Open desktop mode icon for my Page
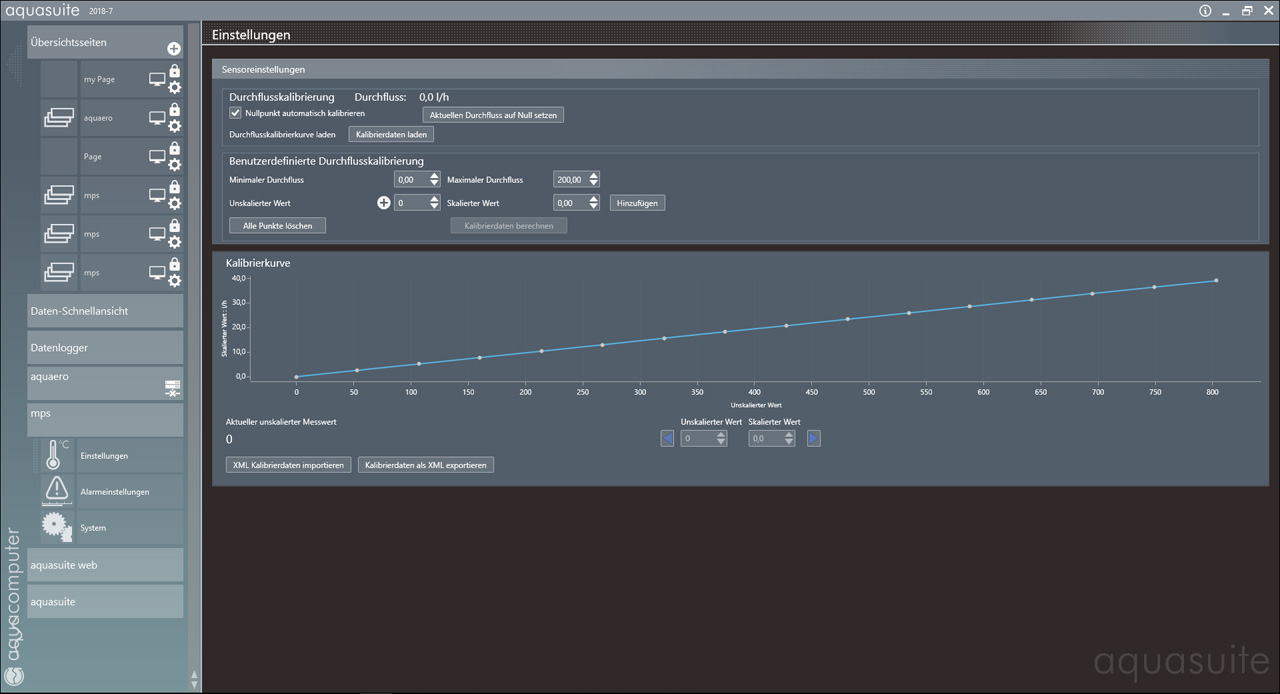1280x694 pixels. (x=157, y=79)
